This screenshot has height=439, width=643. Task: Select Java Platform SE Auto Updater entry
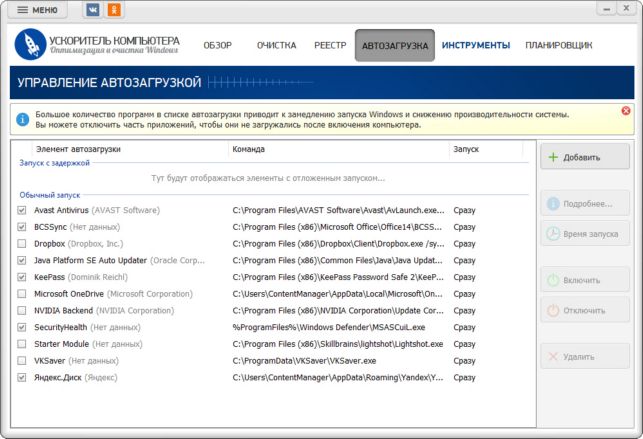pos(90,261)
